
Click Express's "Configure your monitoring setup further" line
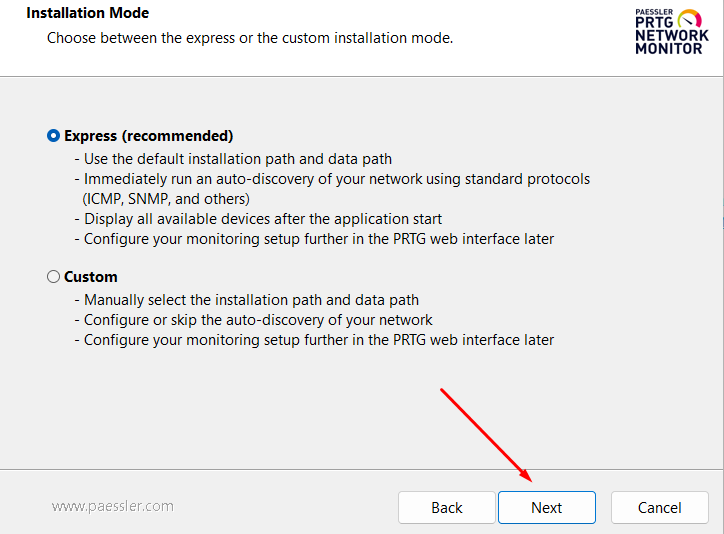[314, 239]
